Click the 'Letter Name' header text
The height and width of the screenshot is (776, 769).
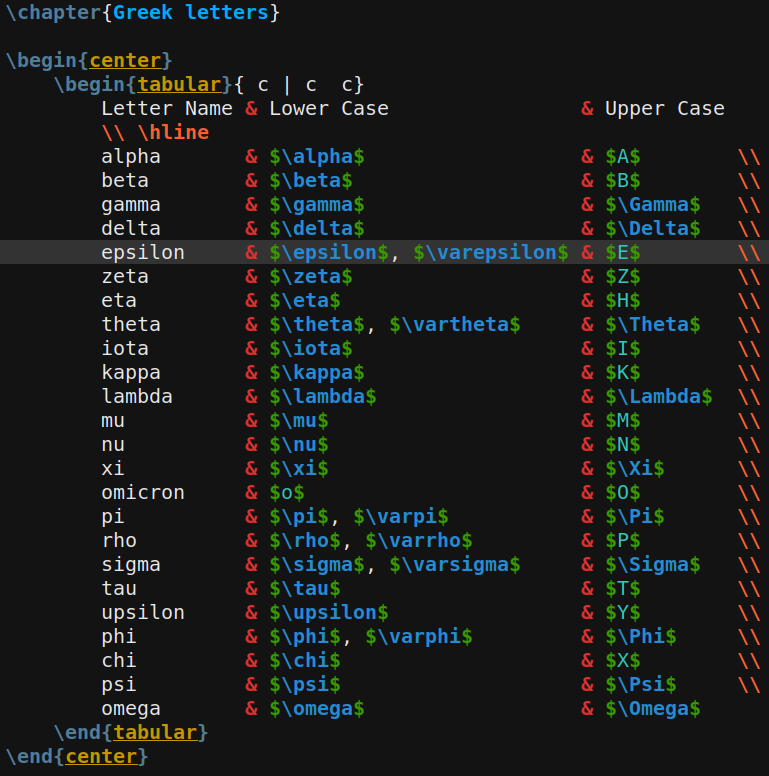tap(167, 108)
